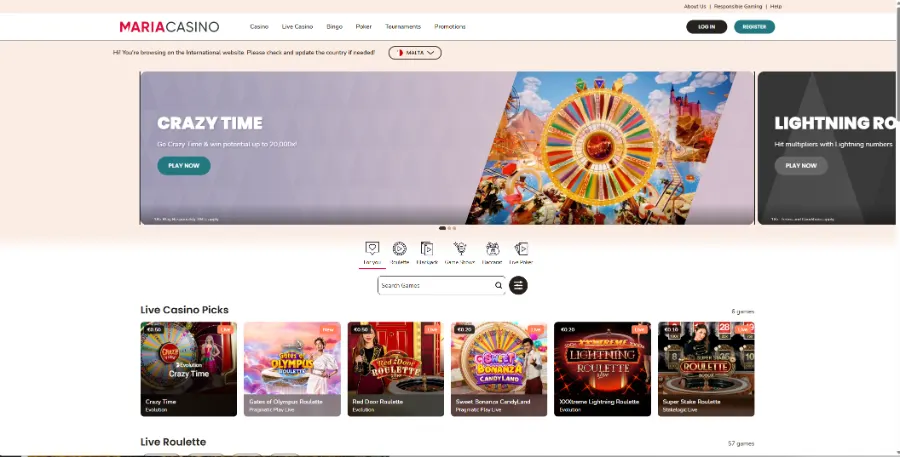This screenshot has width=900, height=457.
Task: Click the Register button
Action: coord(754,27)
